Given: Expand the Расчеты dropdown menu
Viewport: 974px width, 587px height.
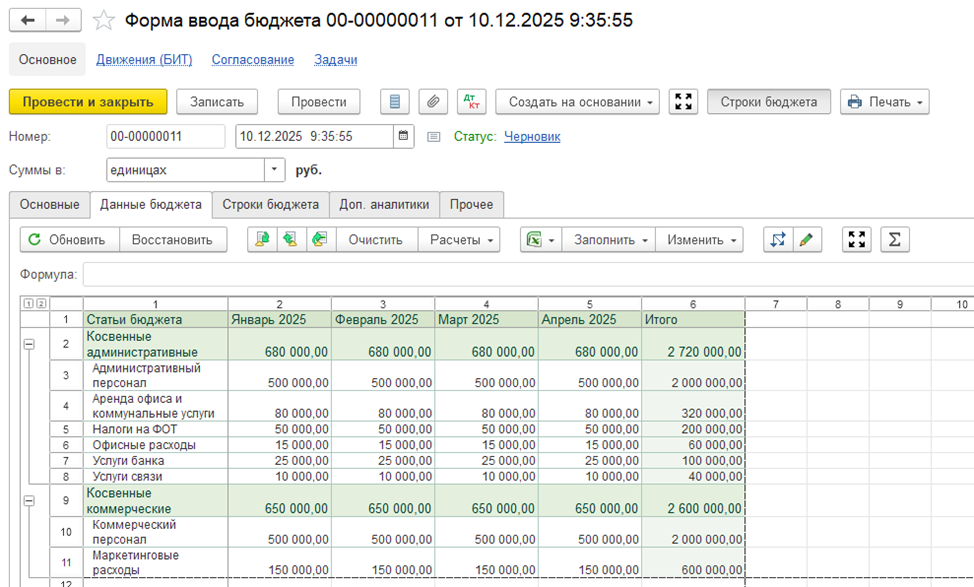Looking at the screenshot, I should [463, 240].
